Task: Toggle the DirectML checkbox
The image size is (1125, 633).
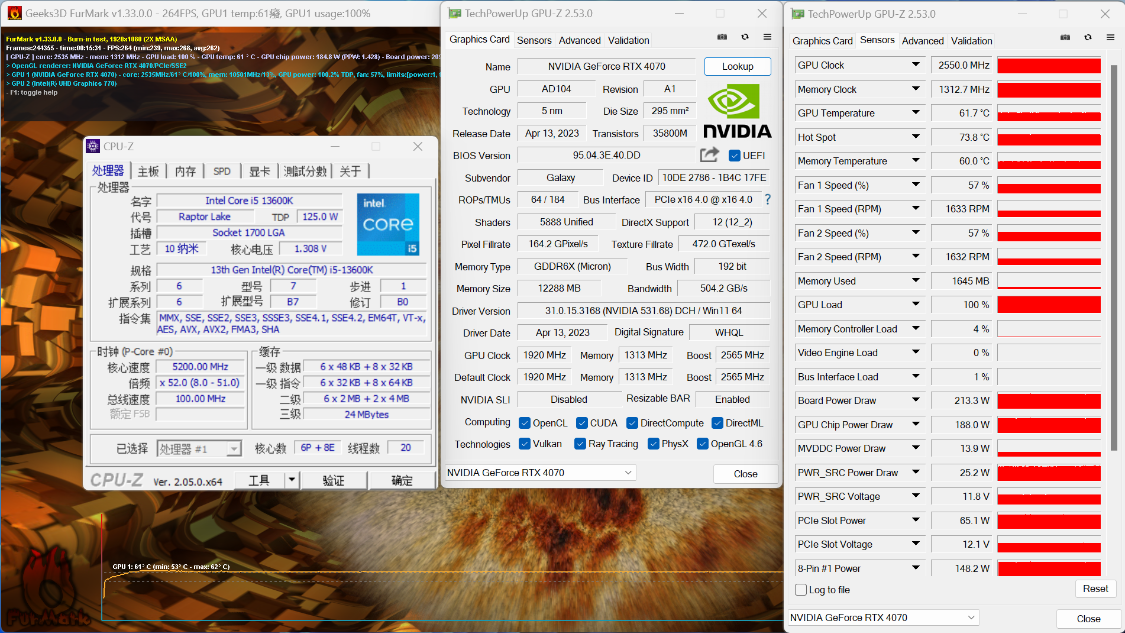Action: pos(717,423)
